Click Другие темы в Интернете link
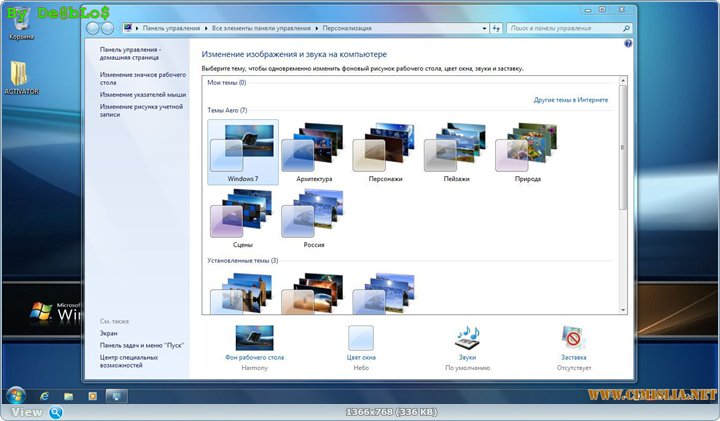The width and height of the screenshot is (720, 421). (x=572, y=101)
